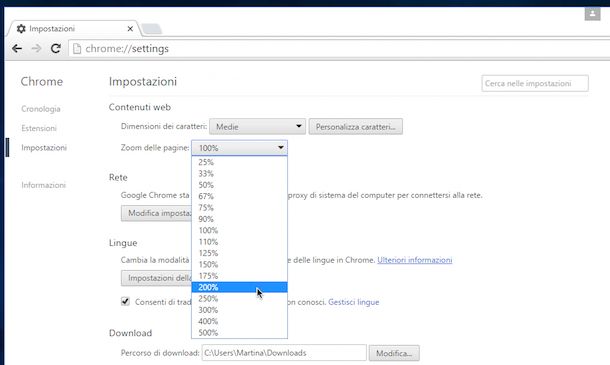Open the Gestisci lingue link

(x=354, y=302)
